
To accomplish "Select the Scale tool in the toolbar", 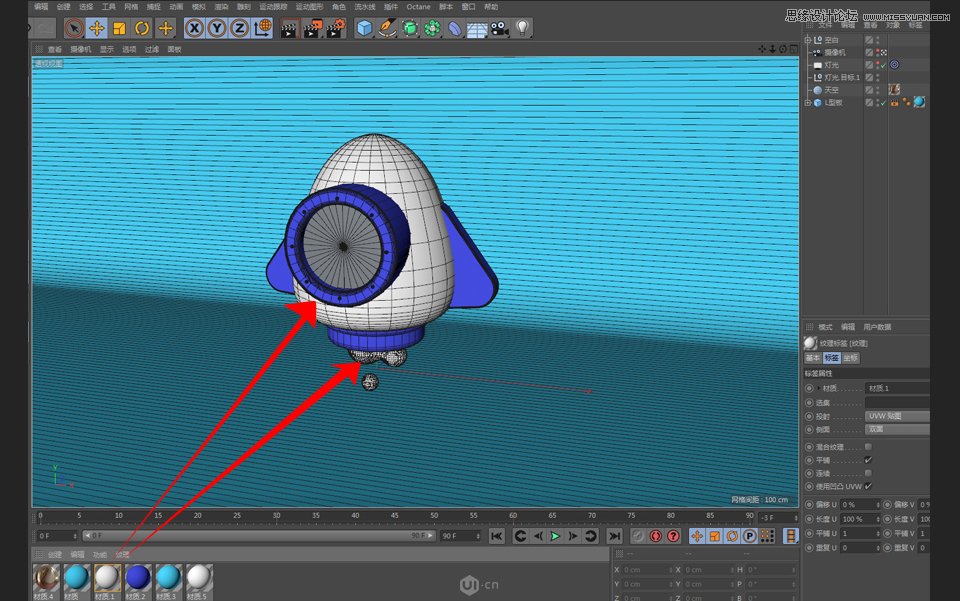I will pyautogui.click(x=118, y=28).
